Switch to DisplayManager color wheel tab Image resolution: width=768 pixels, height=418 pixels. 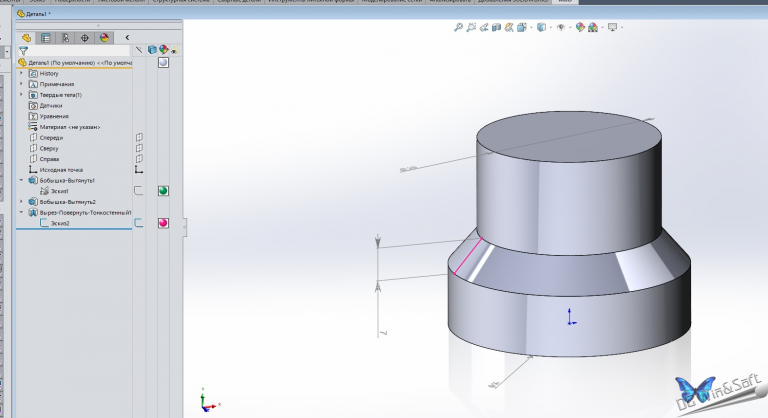(x=104, y=38)
